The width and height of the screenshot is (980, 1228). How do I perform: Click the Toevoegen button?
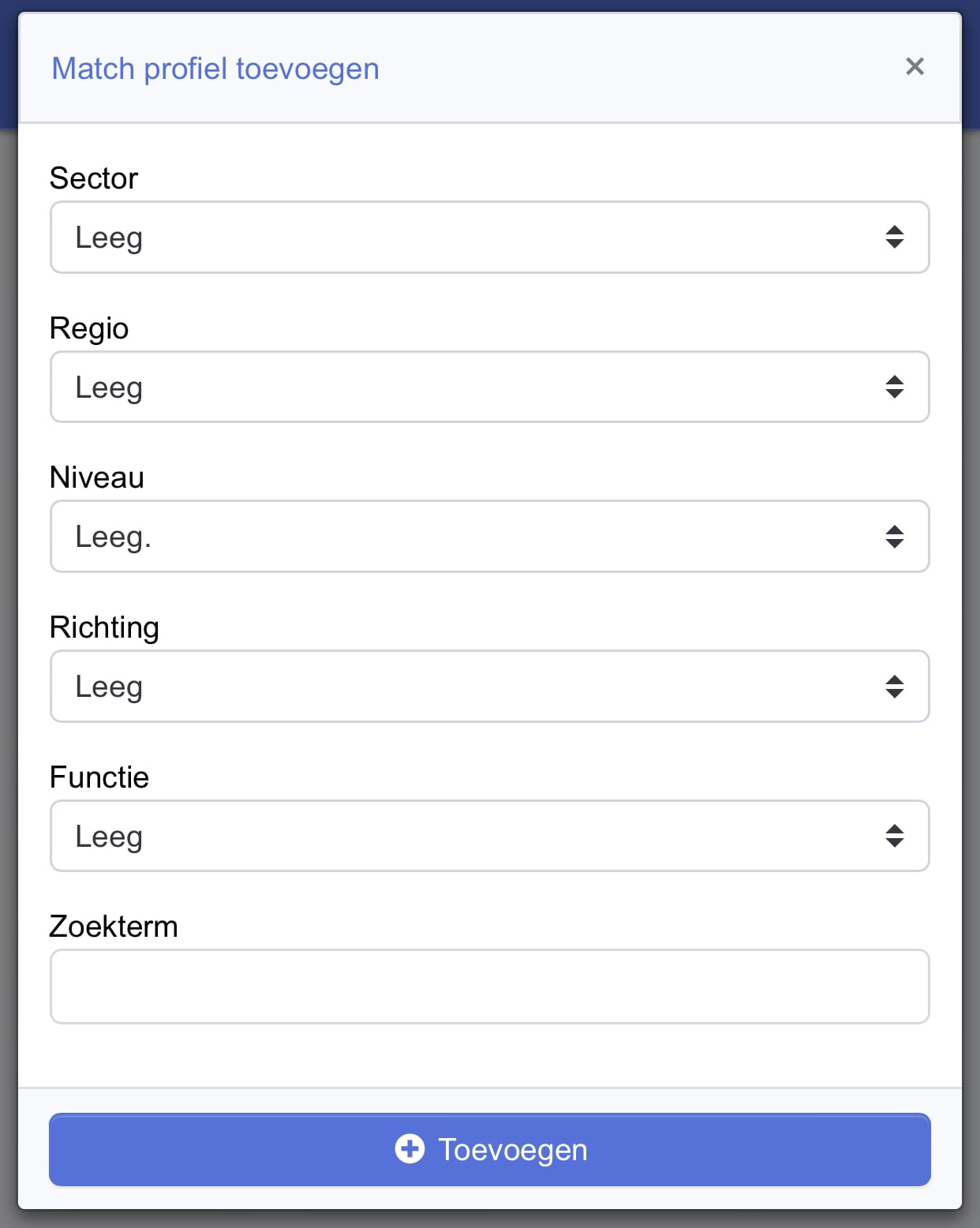click(489, 1149)
